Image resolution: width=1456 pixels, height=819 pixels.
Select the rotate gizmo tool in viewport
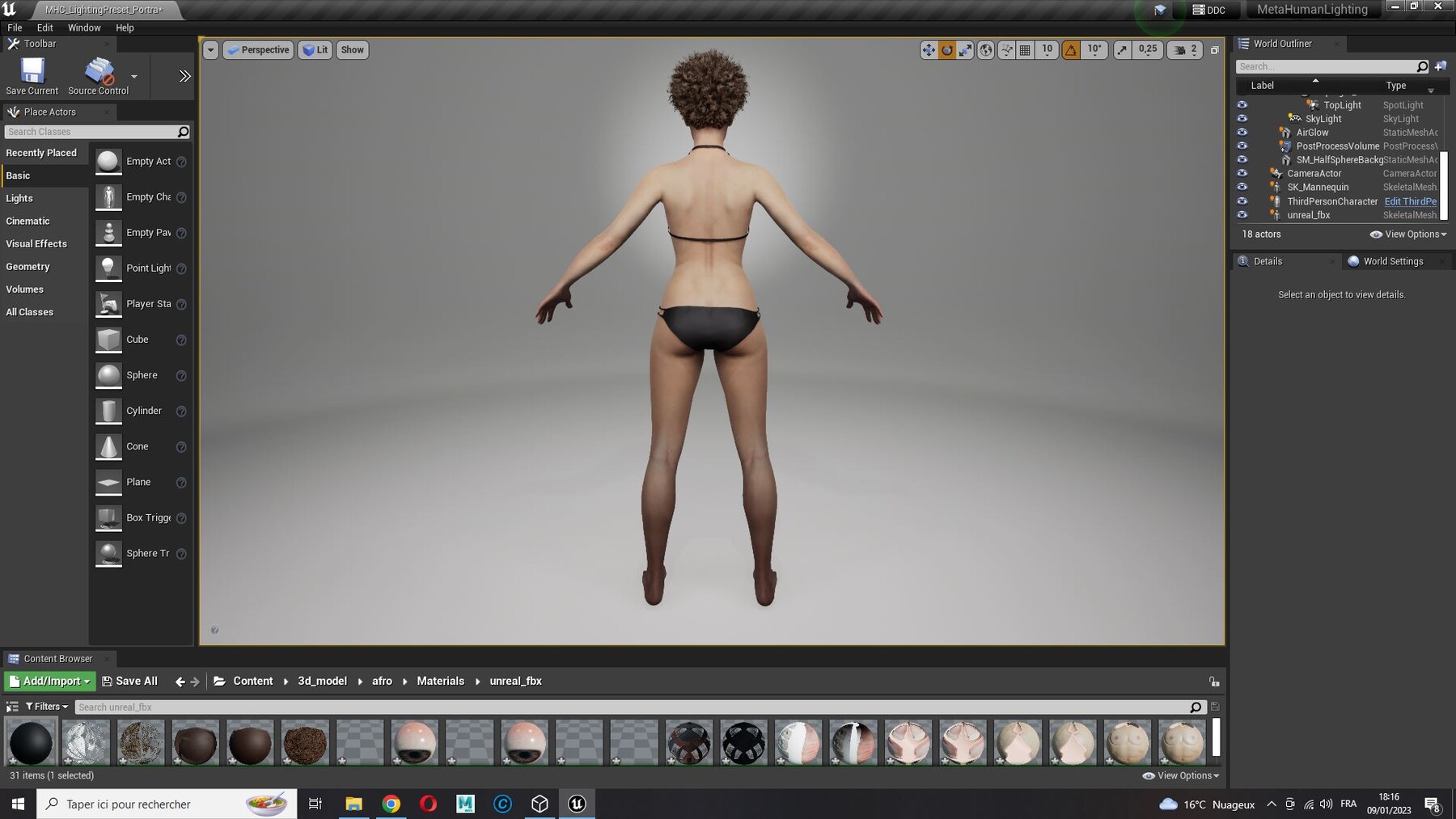point(946,50)
